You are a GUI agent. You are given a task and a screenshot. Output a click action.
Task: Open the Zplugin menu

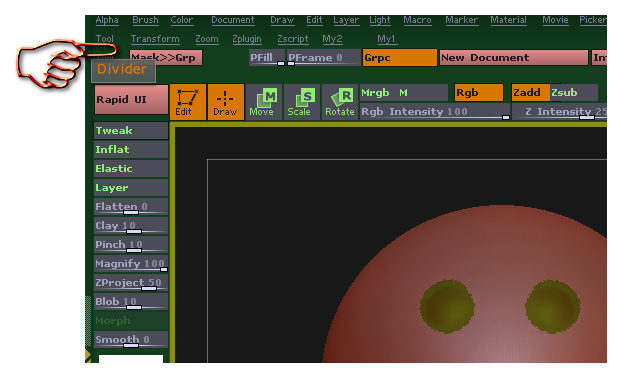pyautogui.click(x=247, y=39)
